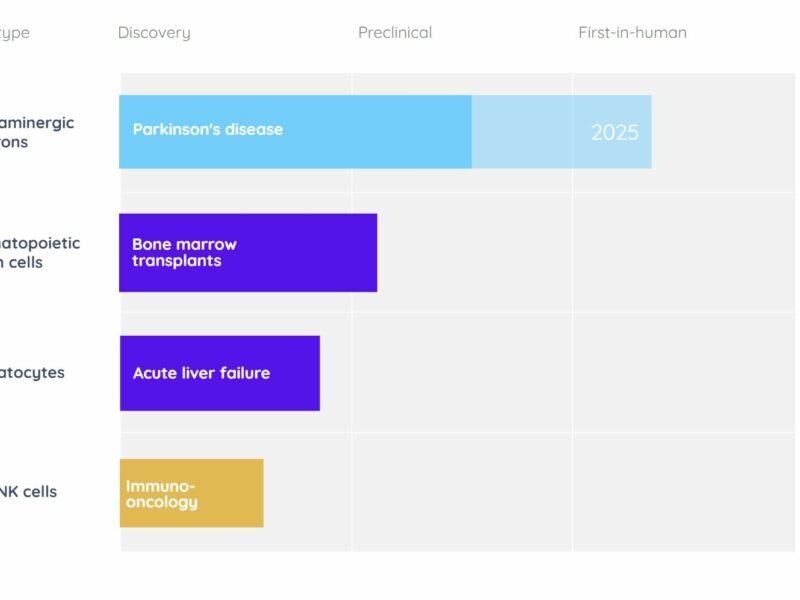This screenshot has height=600, width=800.
Task: Click the First-in-human column header
Action: tap(633, 33)
